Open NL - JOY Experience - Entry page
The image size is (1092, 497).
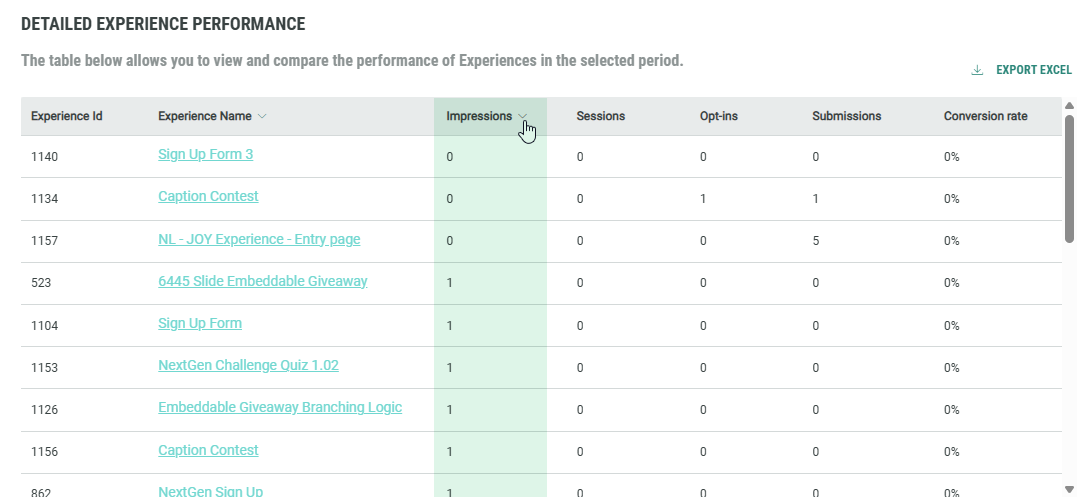[259, 239]
